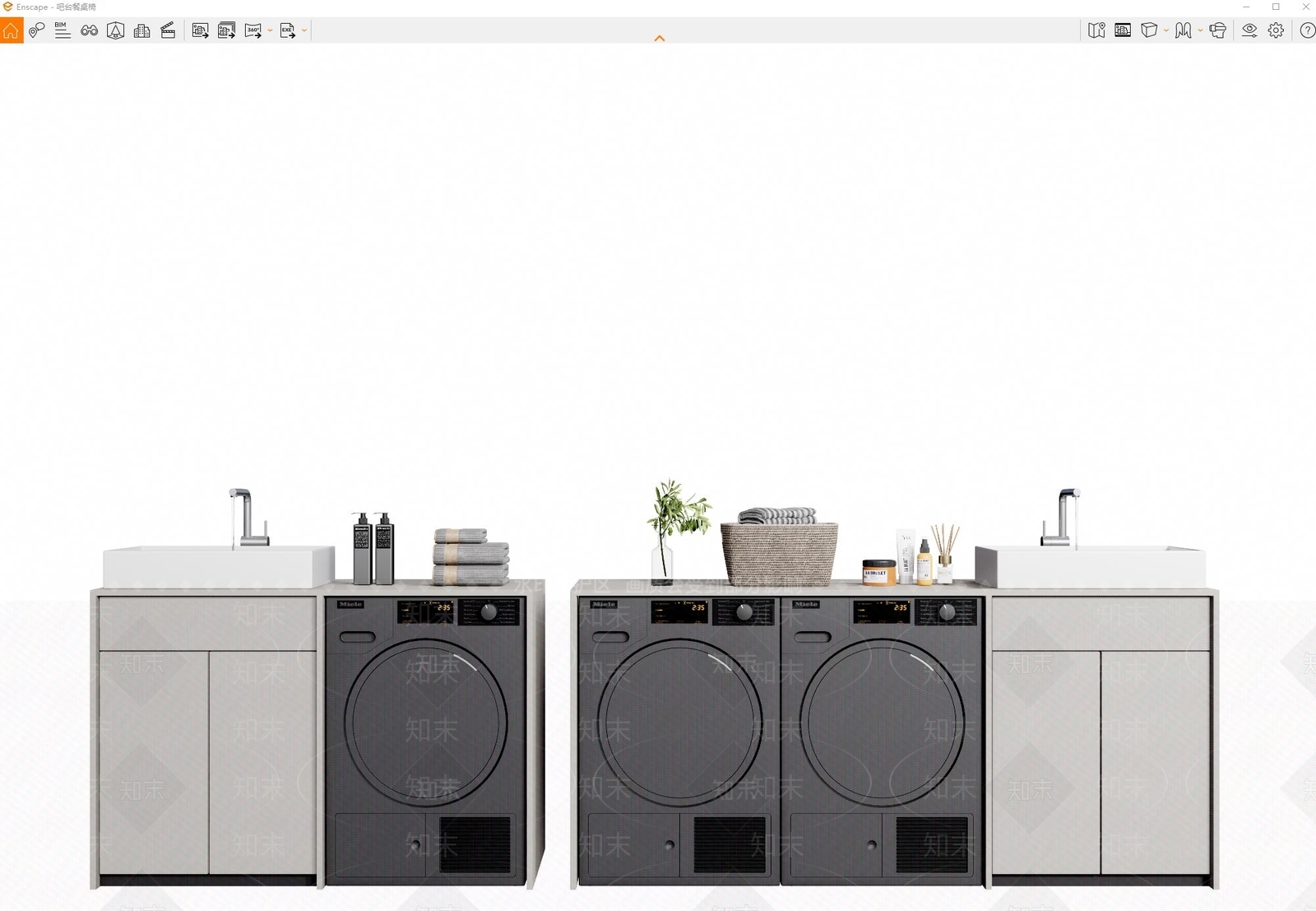The height and width of the screenshot is (911, 1316).
Task: Open the help question mark icon
Action: (1307, 30)
